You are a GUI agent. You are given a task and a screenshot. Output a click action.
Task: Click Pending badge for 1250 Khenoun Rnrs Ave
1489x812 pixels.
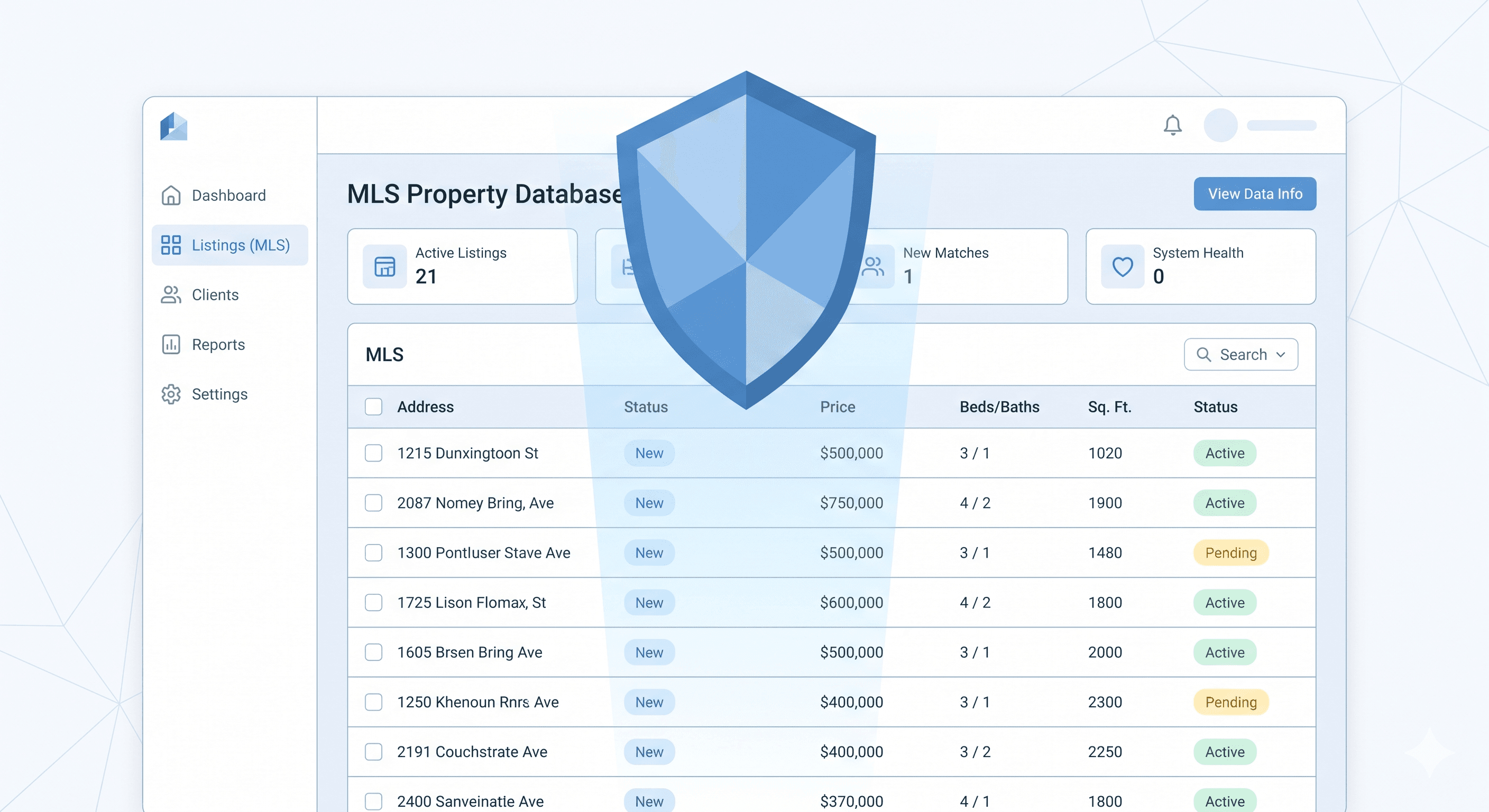(1230, 702)
